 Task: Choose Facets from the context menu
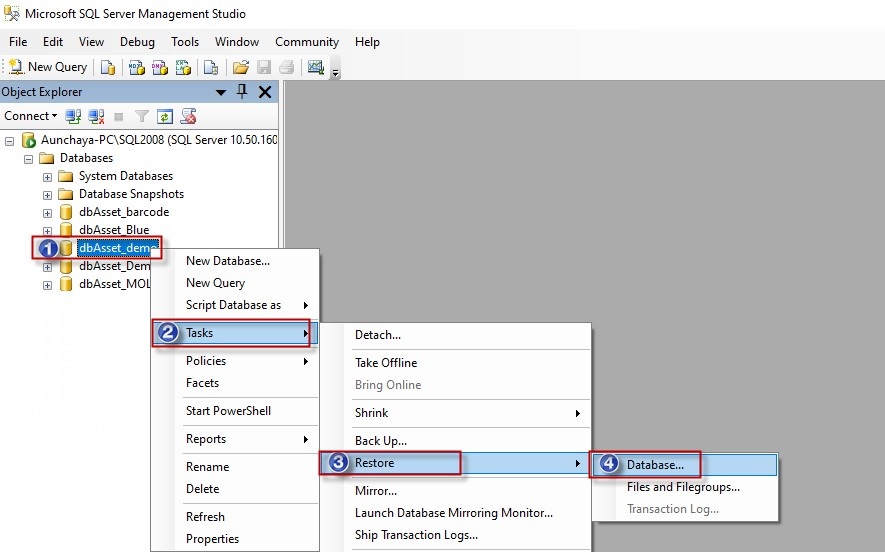point(235,383)
